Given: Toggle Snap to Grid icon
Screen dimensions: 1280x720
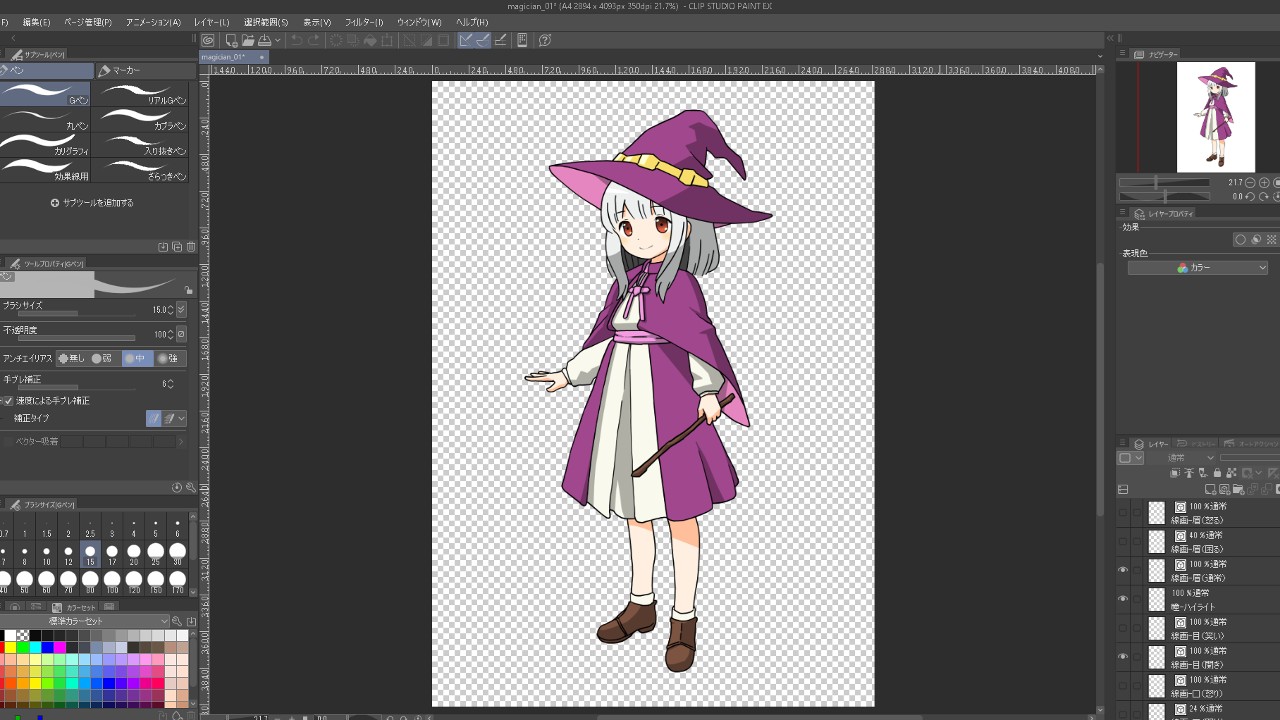Looking at the screenshot, I should pos(501,41).
